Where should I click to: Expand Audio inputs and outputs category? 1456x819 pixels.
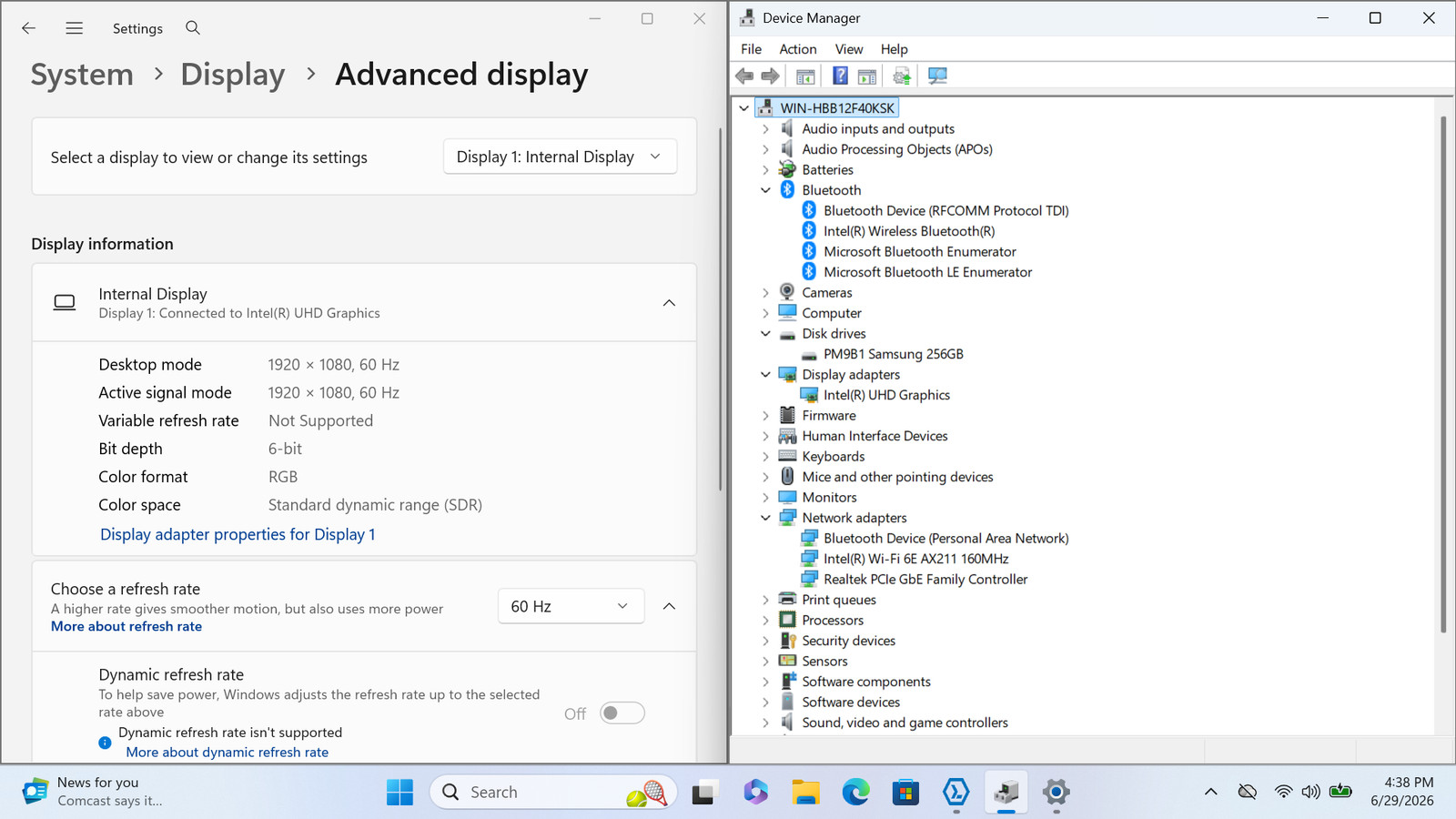point(765,128)
